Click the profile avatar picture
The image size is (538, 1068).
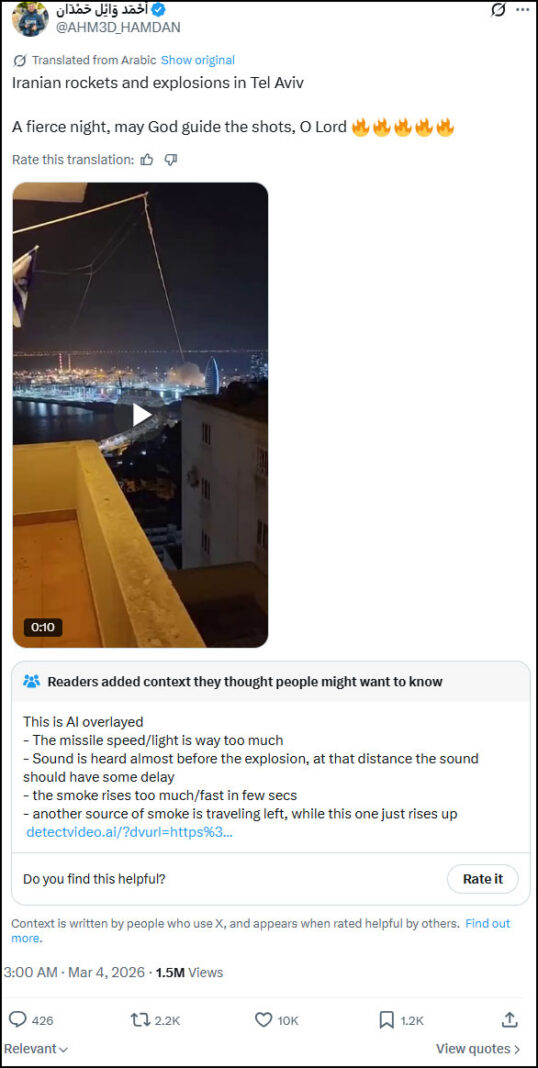click(31, 18)
